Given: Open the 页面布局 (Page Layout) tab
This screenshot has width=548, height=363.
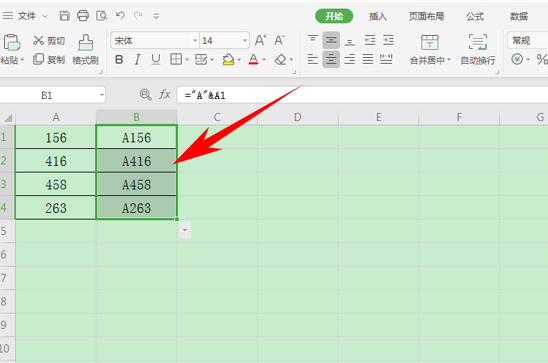Looking at the screenshot, I should coord(426,16).
